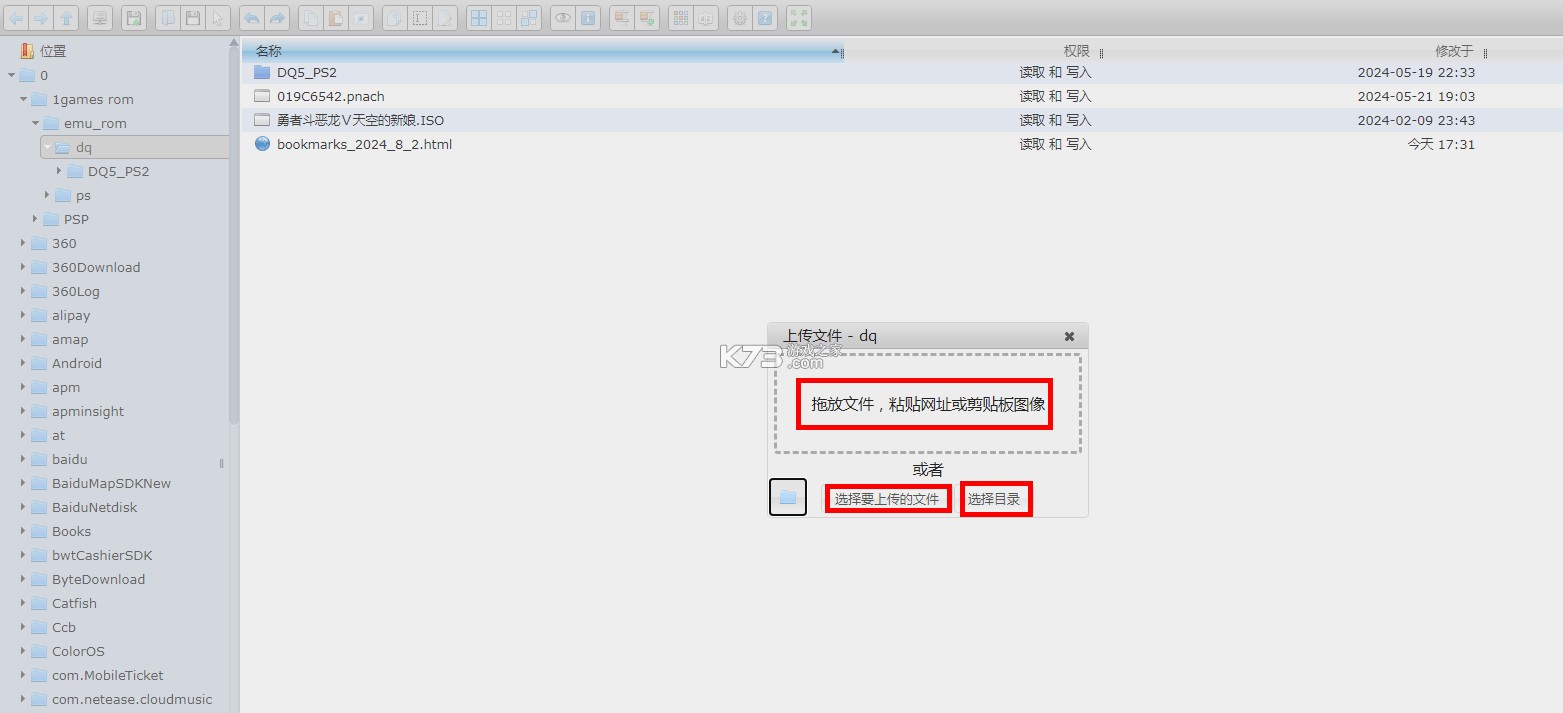This screenshot has height=713, width=1563.
Task: Open help using the question mark icon
Action: [x=764, y=17]
